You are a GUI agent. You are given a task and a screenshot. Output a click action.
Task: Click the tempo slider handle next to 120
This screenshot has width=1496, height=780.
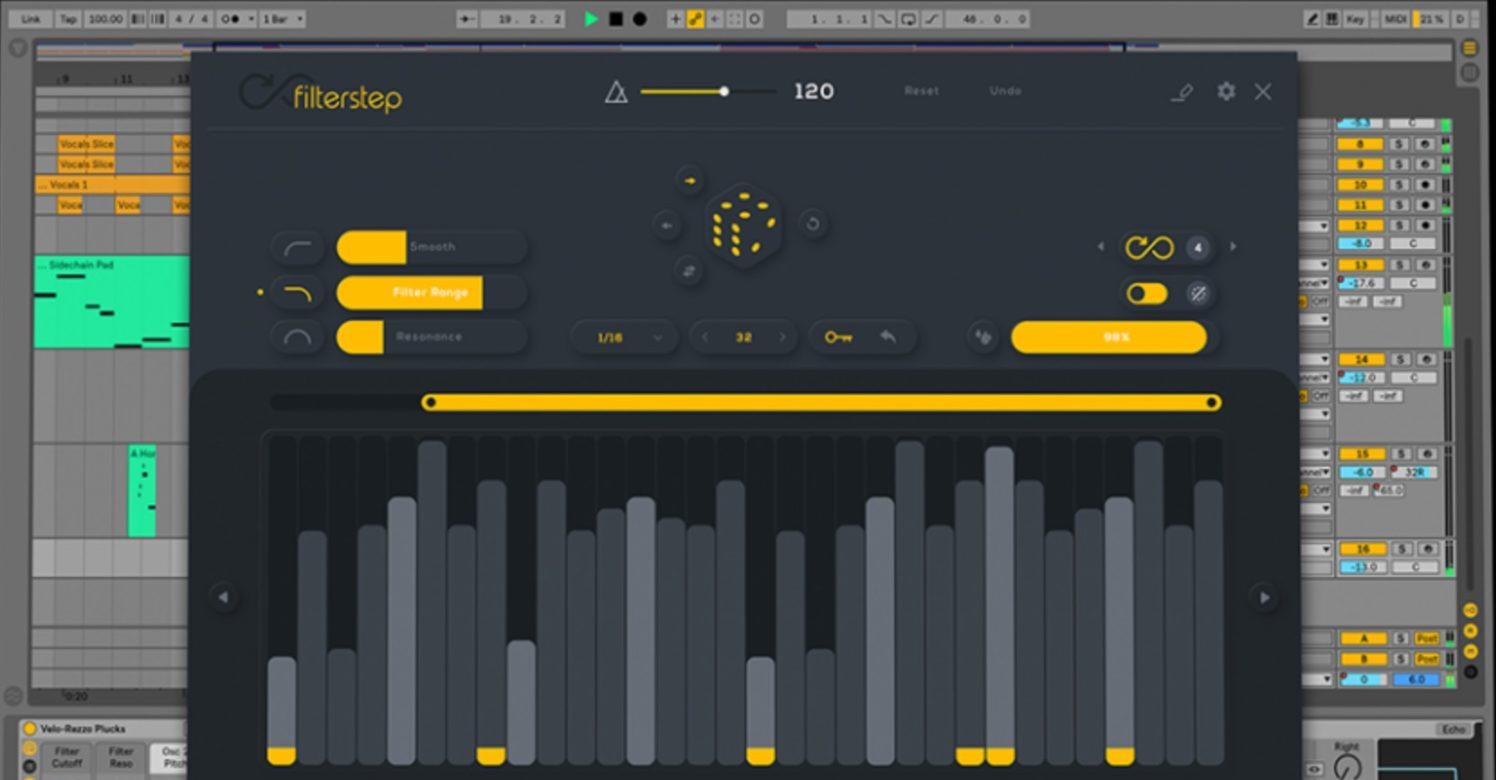[x=724, y=92]
